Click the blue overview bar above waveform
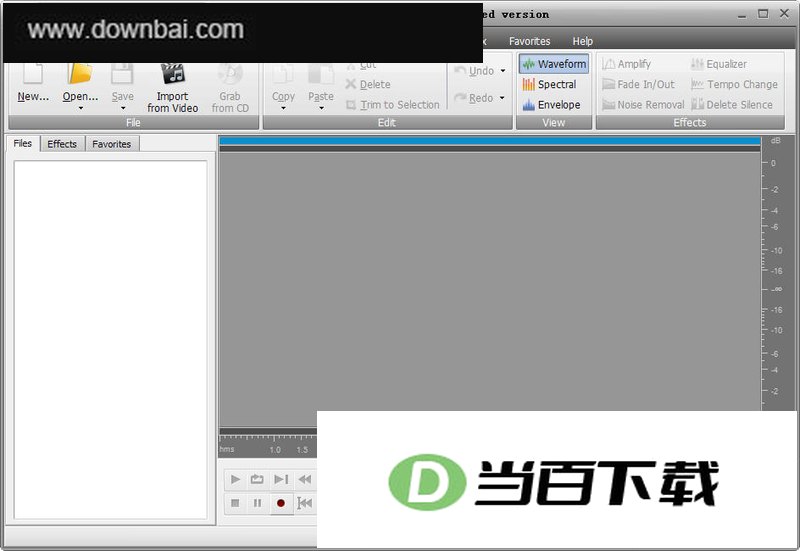This screenshot has height=551, width=800. click(490, 141)
